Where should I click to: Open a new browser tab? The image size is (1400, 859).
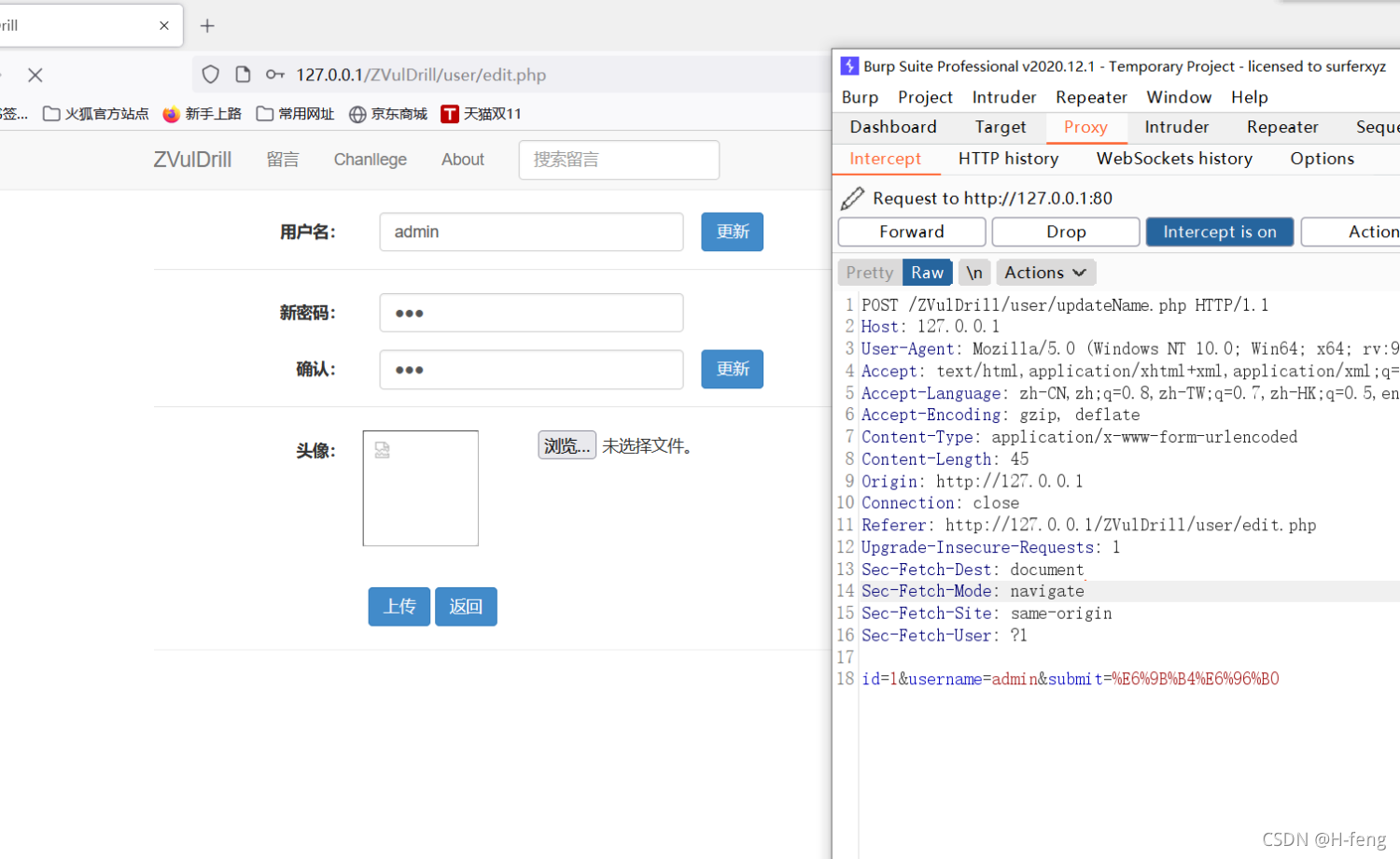pyautogui.click(x=207, y=25)
